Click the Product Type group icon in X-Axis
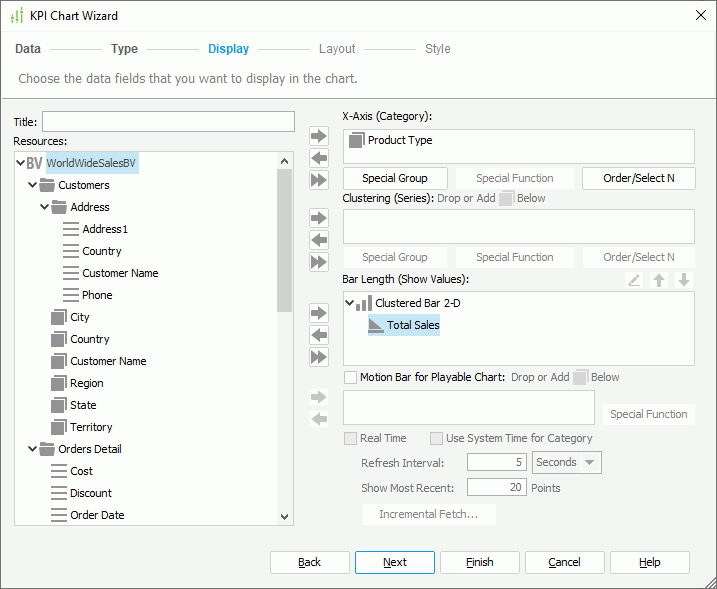This screenshot has width=717, height=589. [x=357, y=140]
